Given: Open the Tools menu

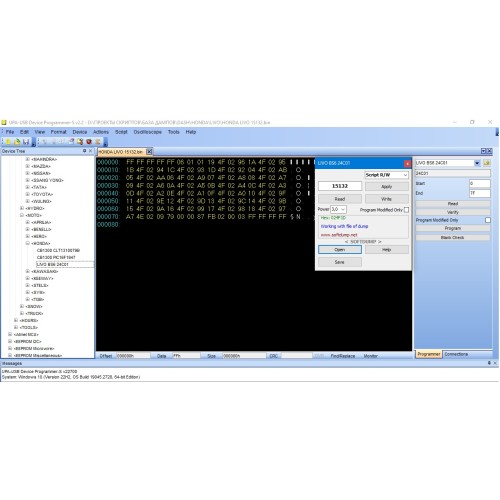Looking at the screenshot, I should pos(174,132).
